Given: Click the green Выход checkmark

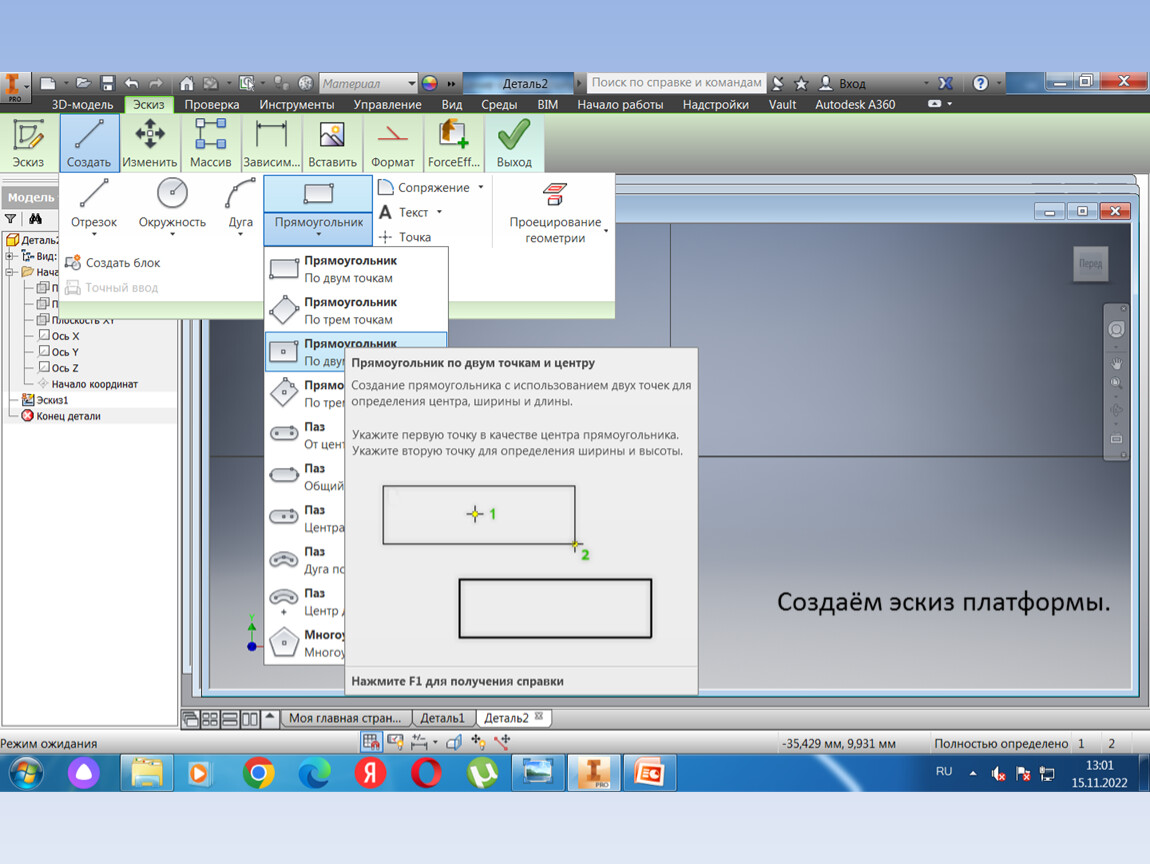Looking at the screenshot, I should [x=514, y=144].
